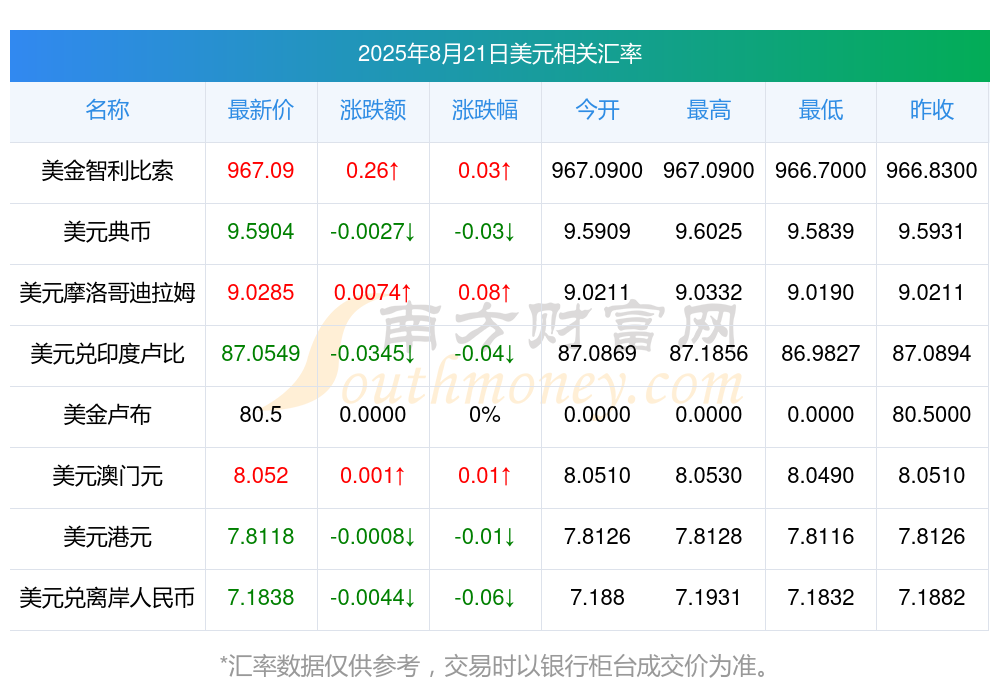Click previous close 80.5000
1000x698 pixels.
pos(932,415)
